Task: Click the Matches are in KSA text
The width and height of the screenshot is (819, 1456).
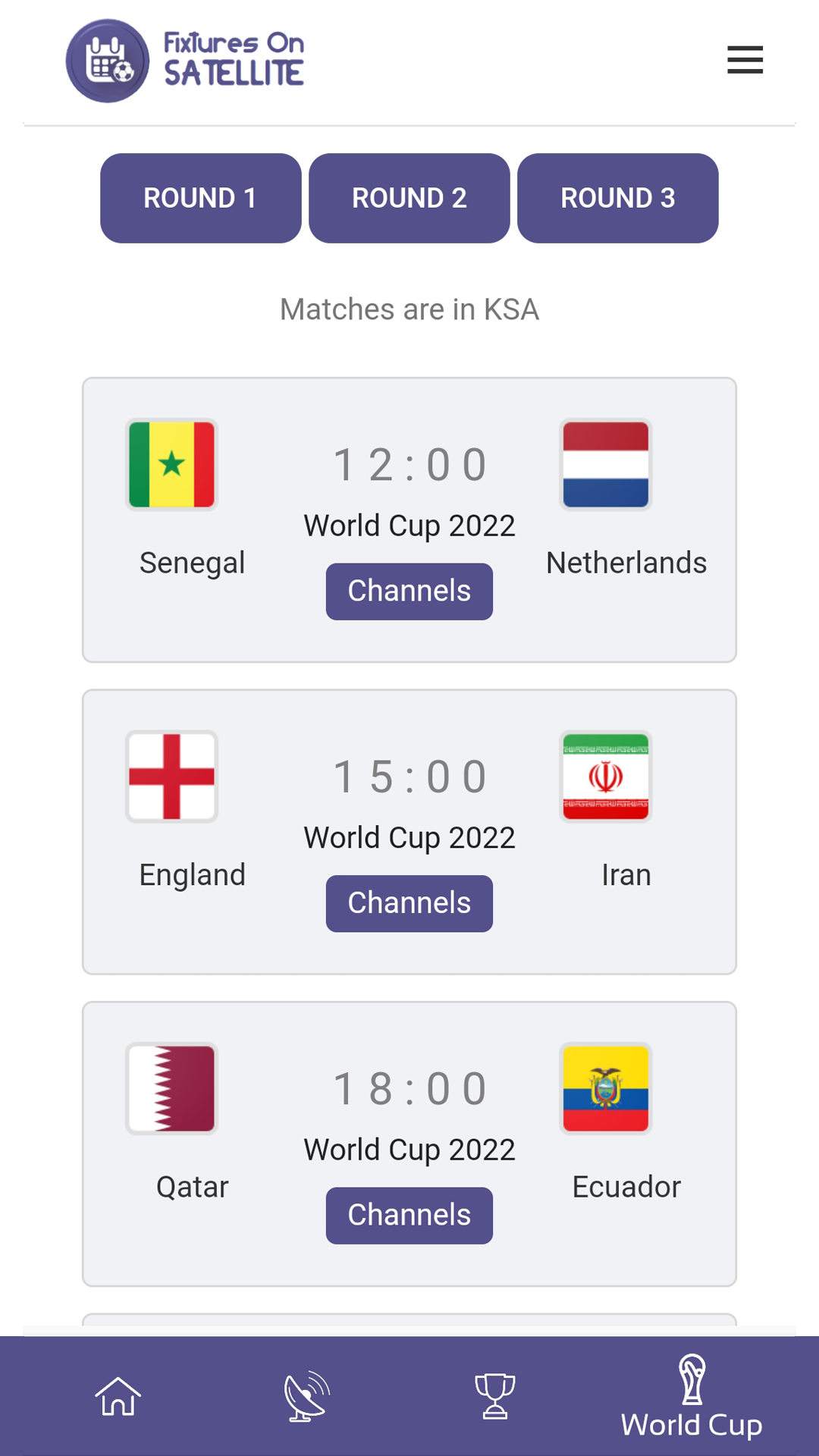Action: pyautogui.click(x=409, y=309)
